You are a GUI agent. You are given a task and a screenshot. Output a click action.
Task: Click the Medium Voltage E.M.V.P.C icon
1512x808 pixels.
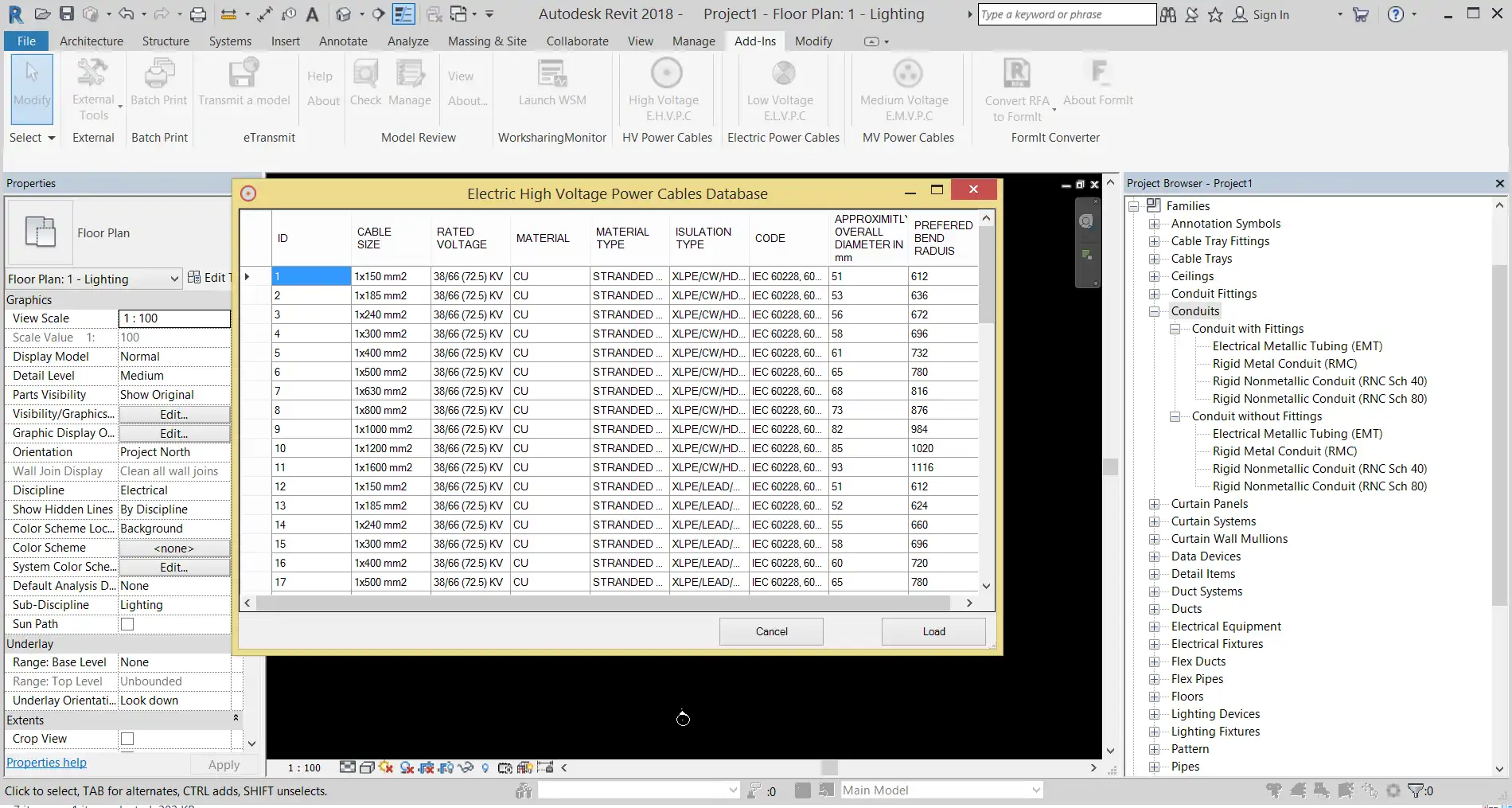click(x=906, y=75)
